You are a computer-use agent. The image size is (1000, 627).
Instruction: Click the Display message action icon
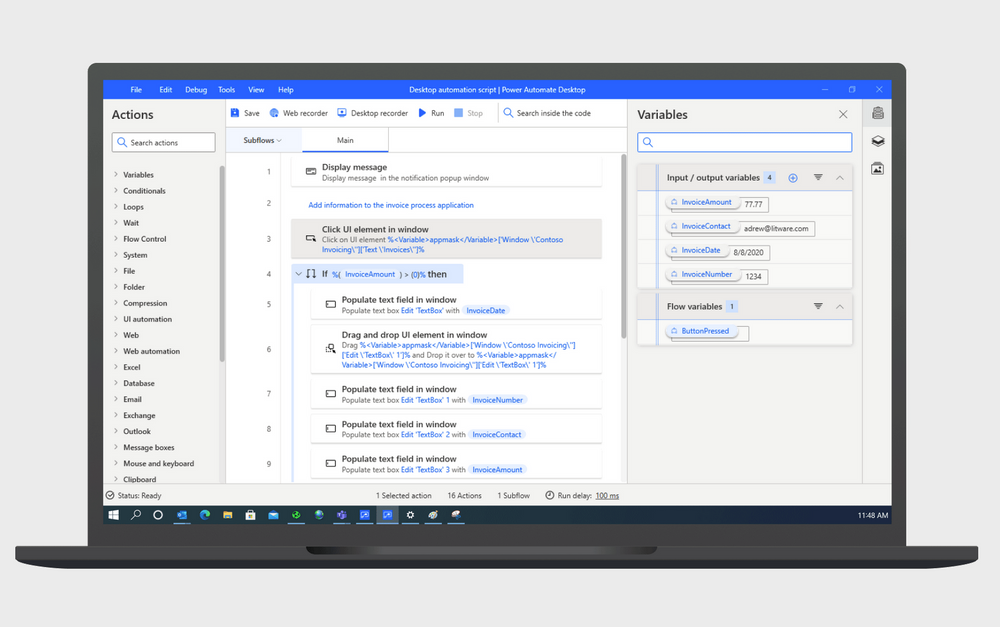311,172
